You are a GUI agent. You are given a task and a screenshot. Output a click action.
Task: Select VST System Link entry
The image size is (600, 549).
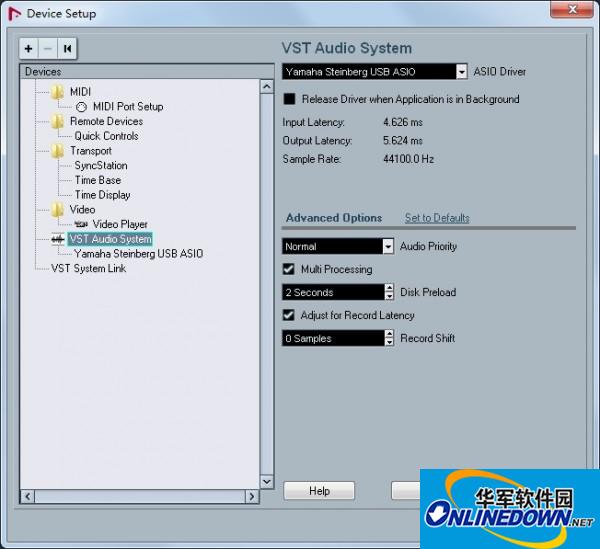(88, 269)
